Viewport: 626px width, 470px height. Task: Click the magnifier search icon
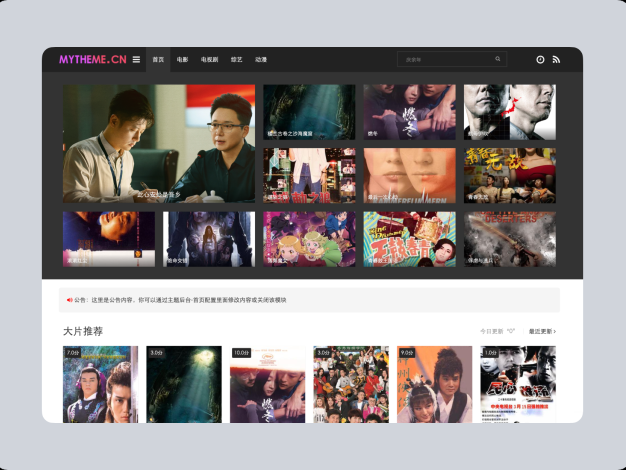click(498, 59)
